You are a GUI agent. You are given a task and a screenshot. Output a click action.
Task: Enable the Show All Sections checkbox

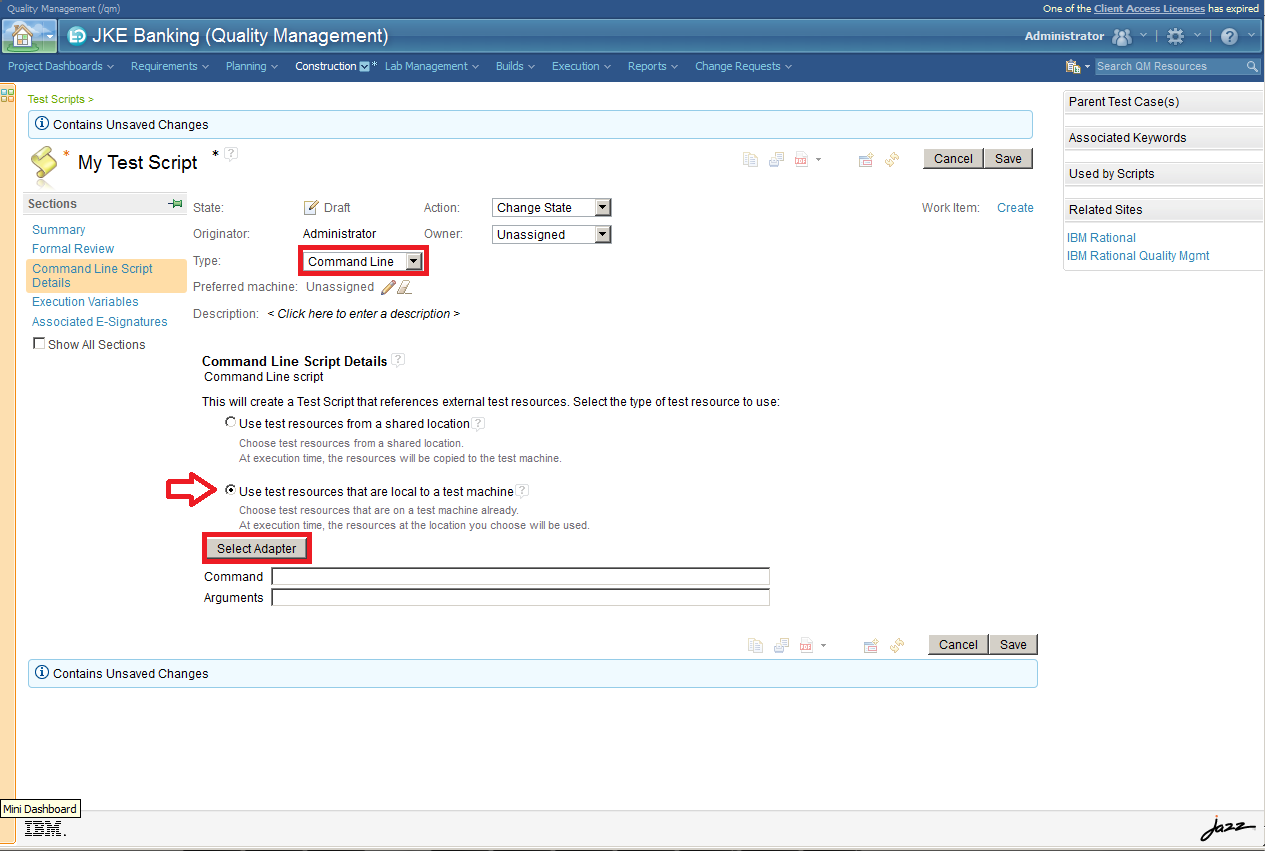(39, 343)
